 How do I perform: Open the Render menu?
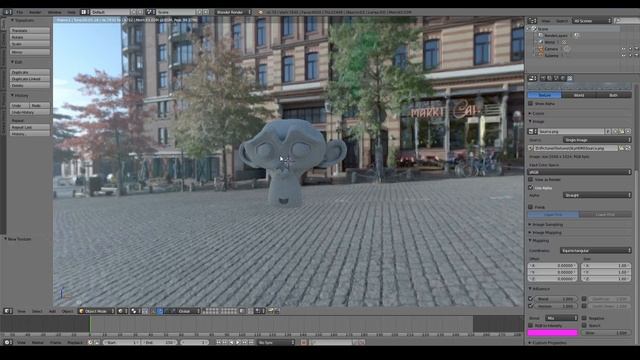[35, 12]
